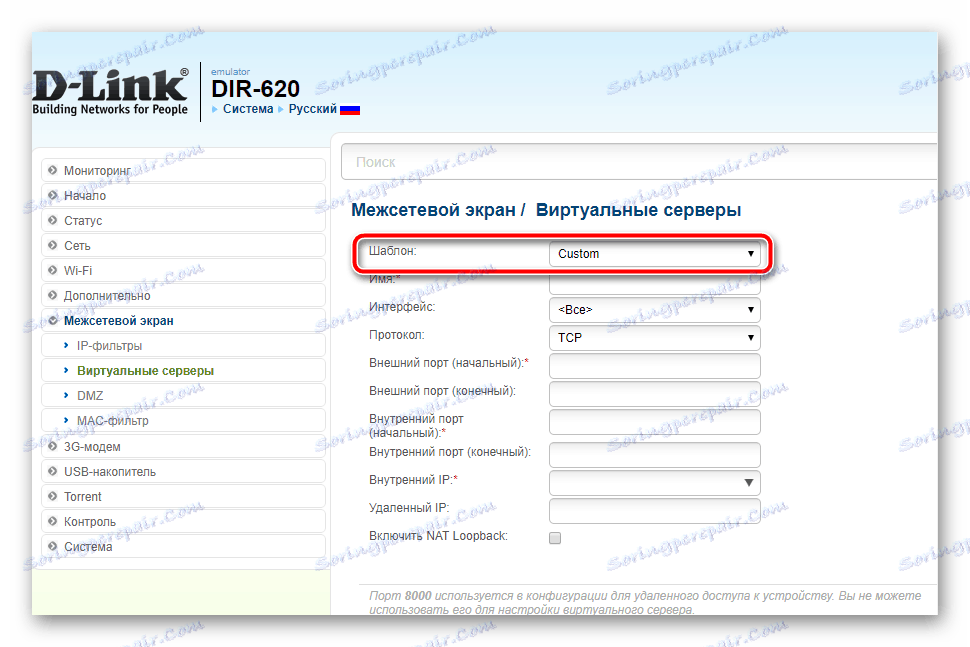Click the arrow icon beside Контроль
970x647 pixels.
coord(53,521)
